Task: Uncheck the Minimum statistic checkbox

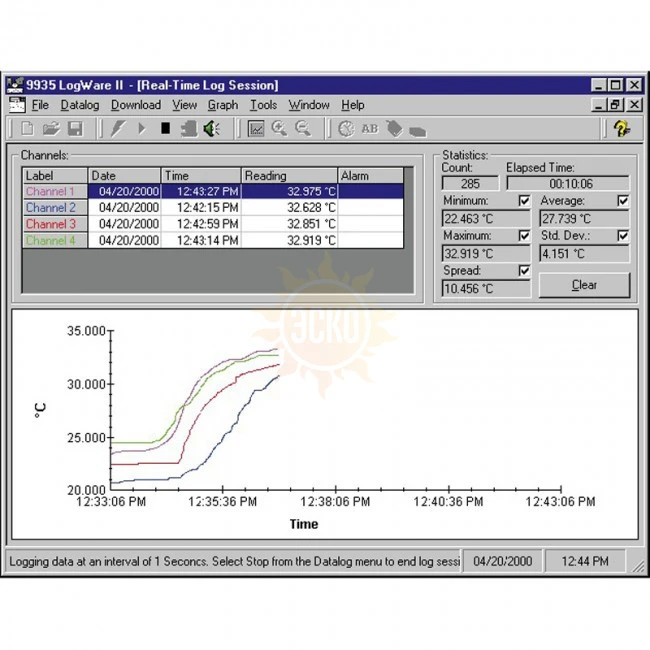Action: (524, 201)
